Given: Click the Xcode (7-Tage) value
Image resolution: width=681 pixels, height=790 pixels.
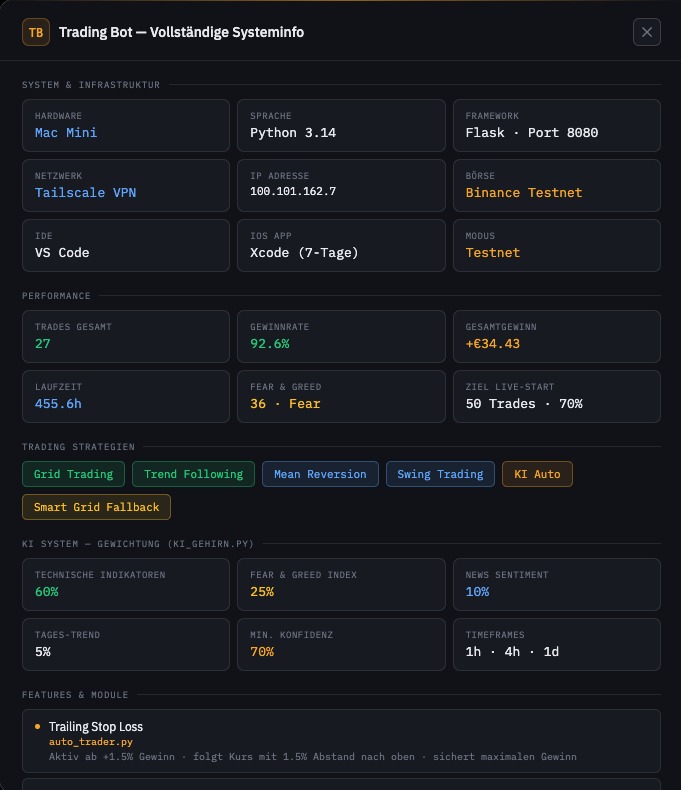Looking at the screenshot, I should tap(304, 252).
